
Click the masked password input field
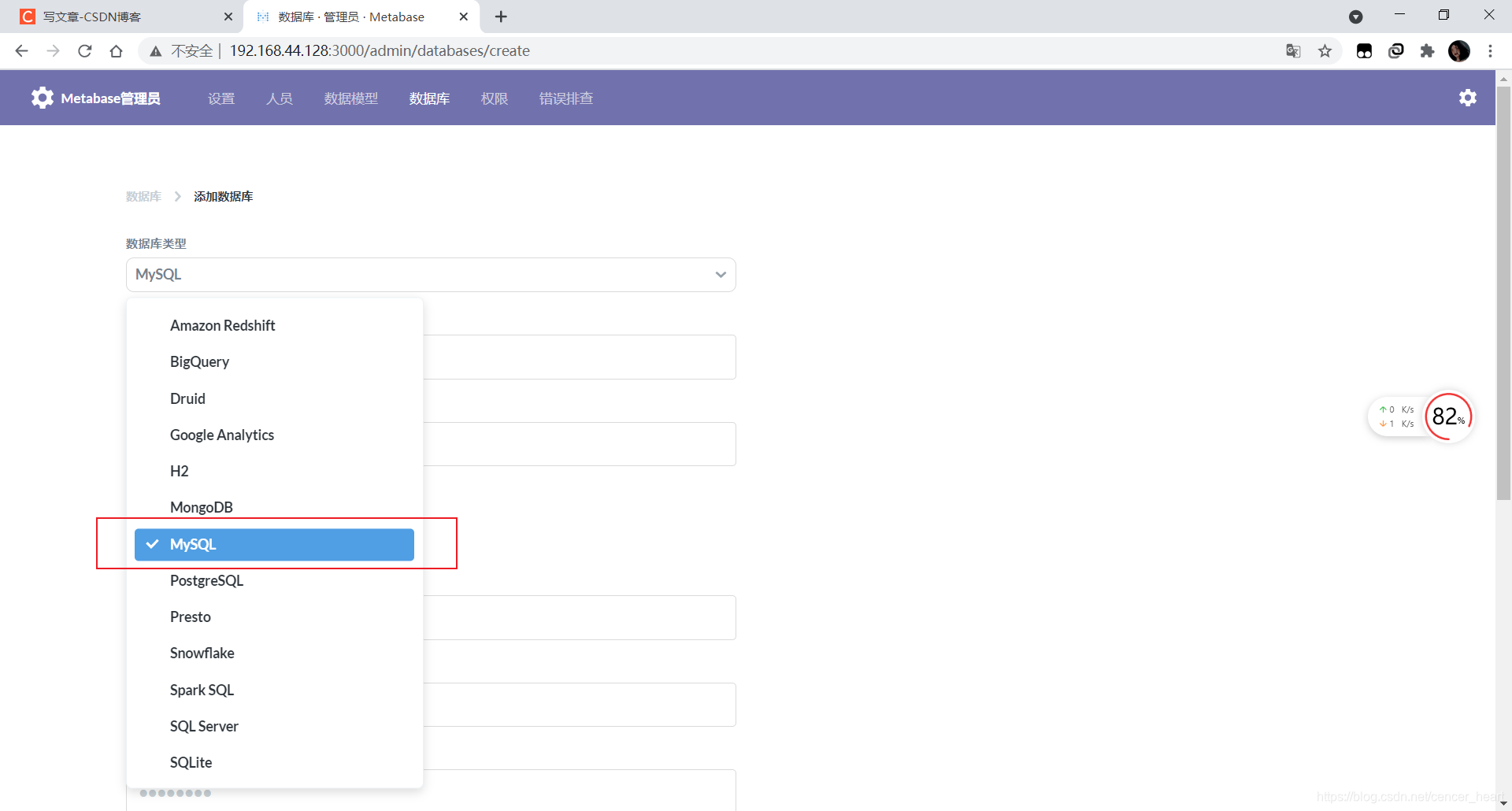431,792
